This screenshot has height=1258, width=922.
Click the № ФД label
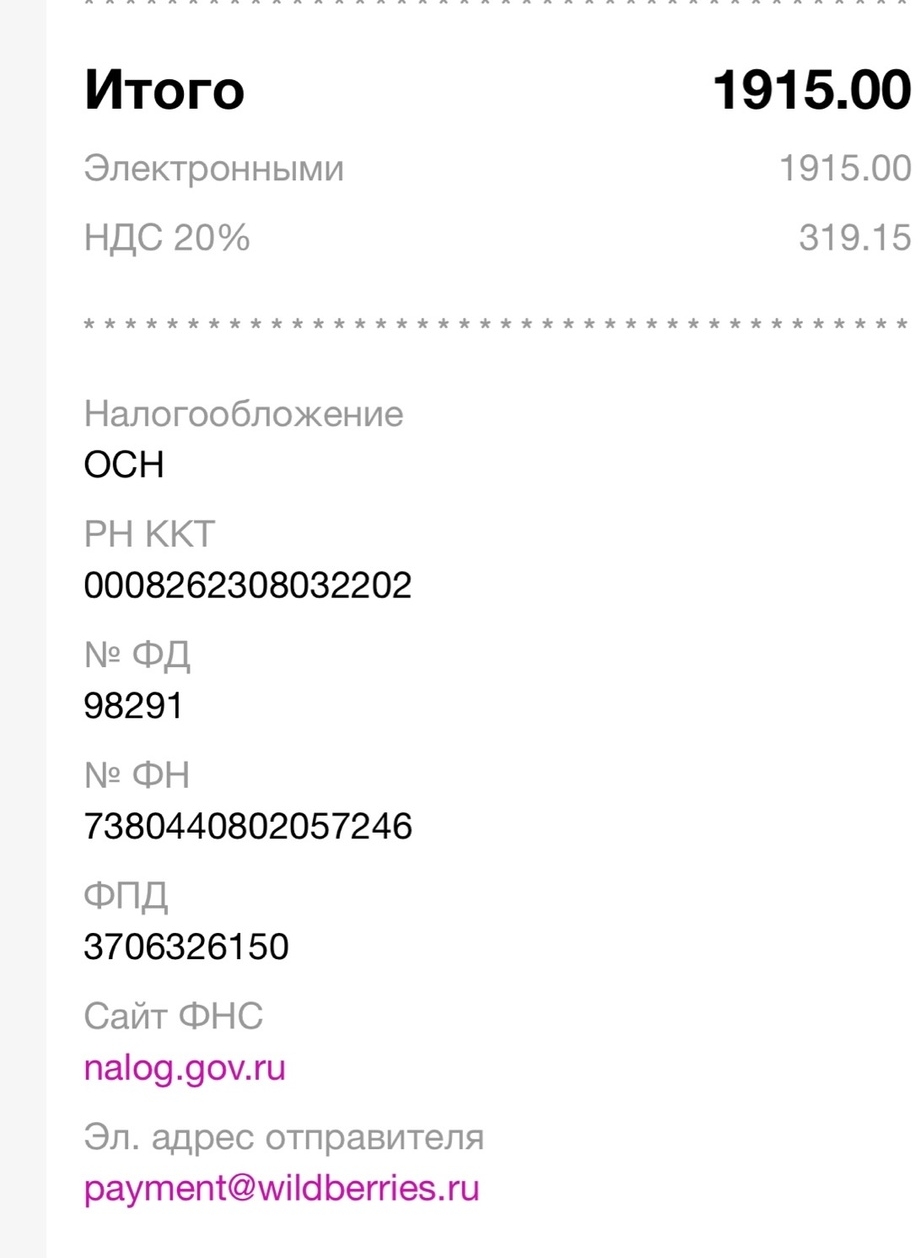coord(137,655)
